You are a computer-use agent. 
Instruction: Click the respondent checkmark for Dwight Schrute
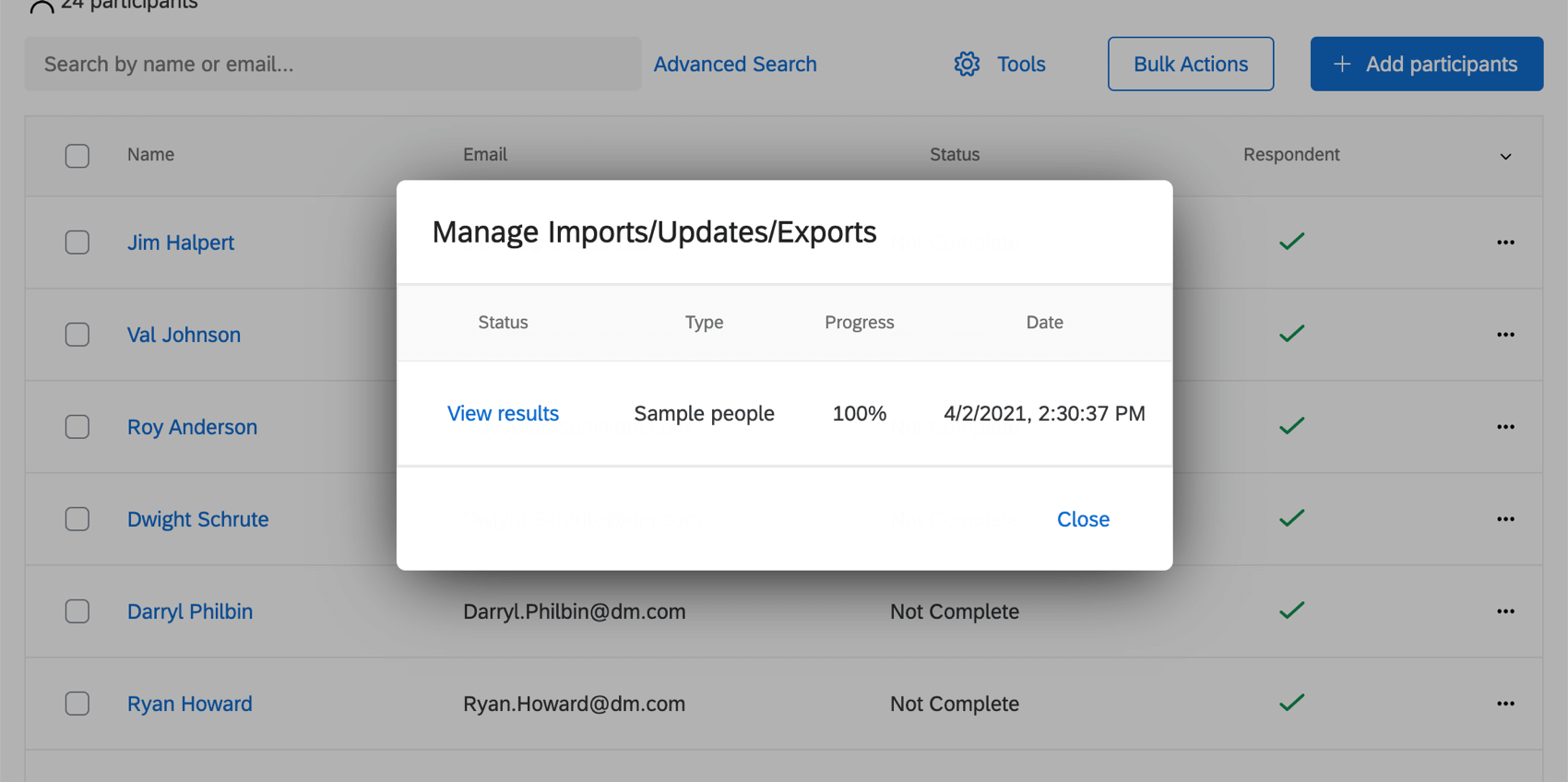click(x=1291, y=518)
